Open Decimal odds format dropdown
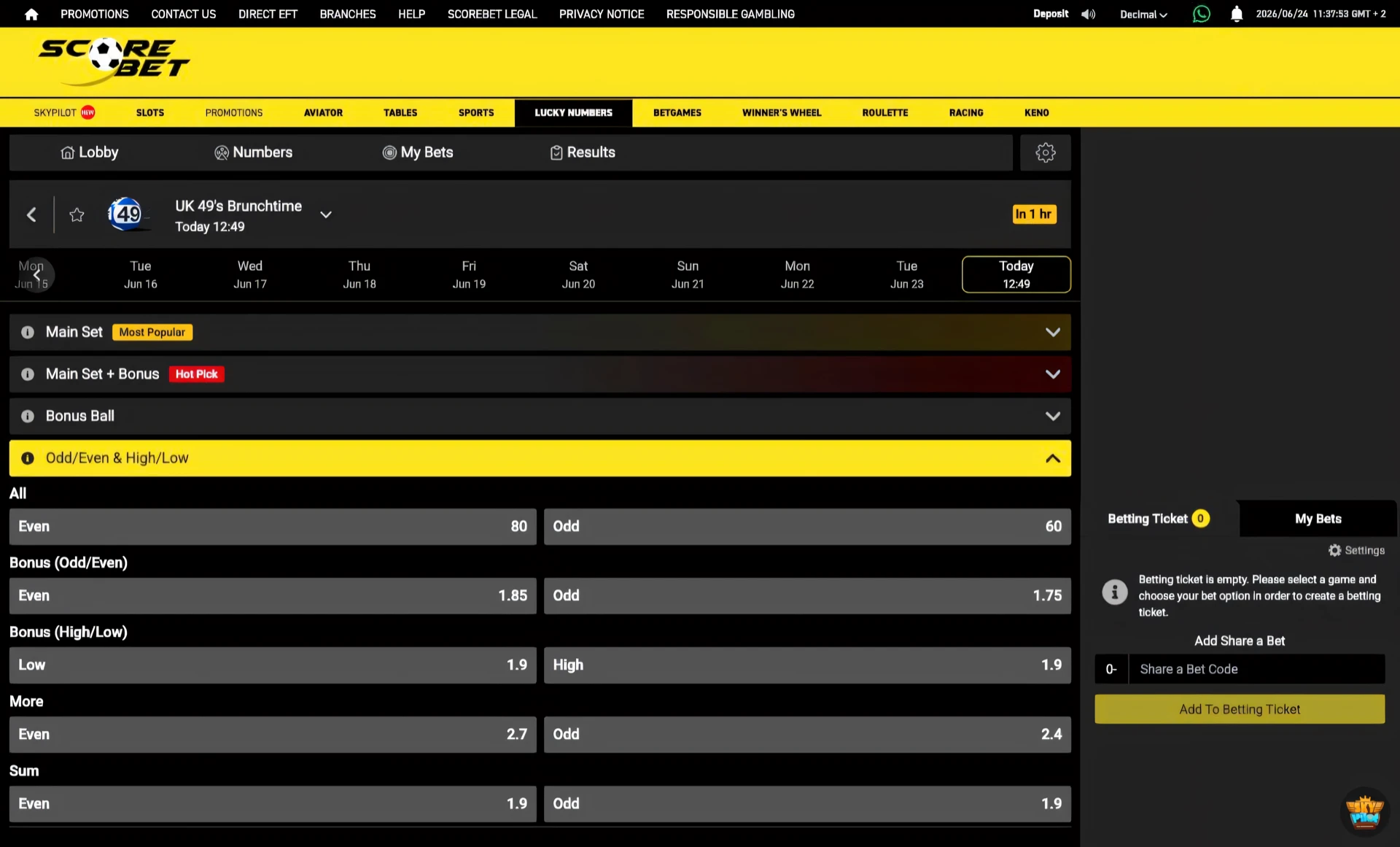Screen dimensions: 1400x847 1143,14
